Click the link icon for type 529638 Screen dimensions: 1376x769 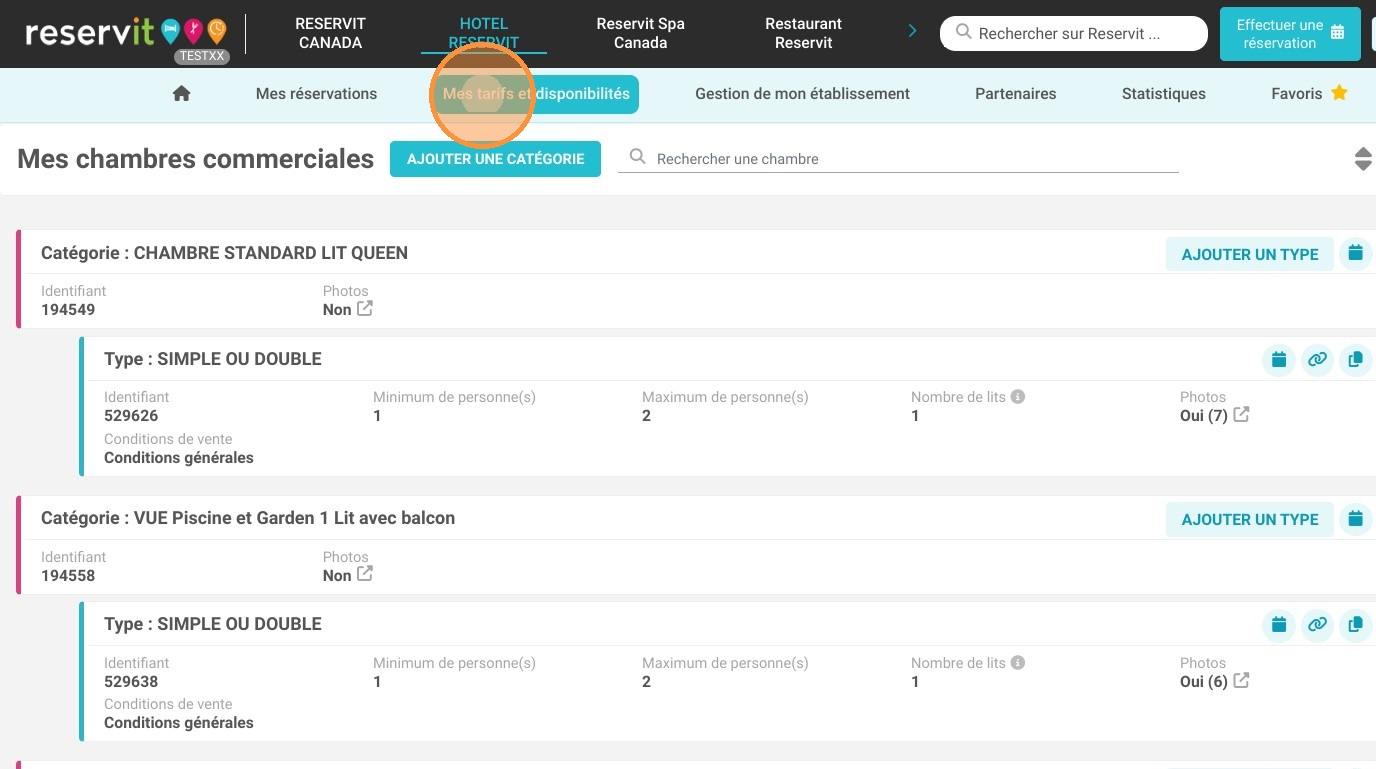coord(1317,625)
